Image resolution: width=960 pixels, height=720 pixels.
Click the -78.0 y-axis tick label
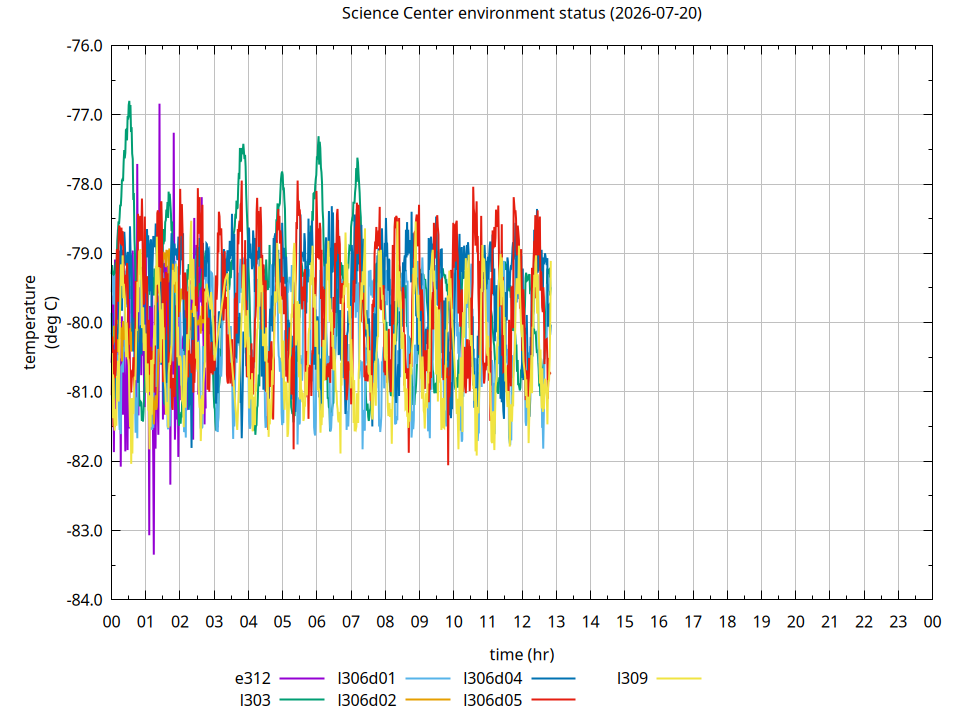84,184
